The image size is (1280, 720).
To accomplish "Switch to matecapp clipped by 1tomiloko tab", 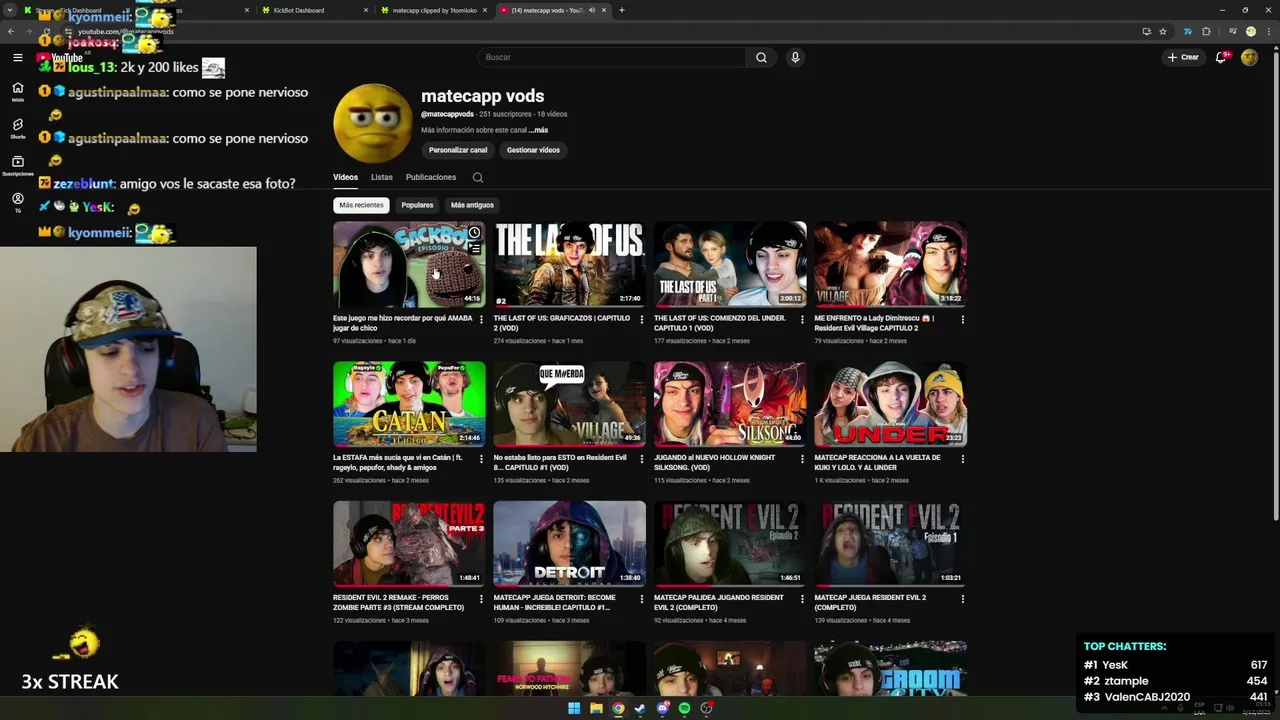I will 433,10.
